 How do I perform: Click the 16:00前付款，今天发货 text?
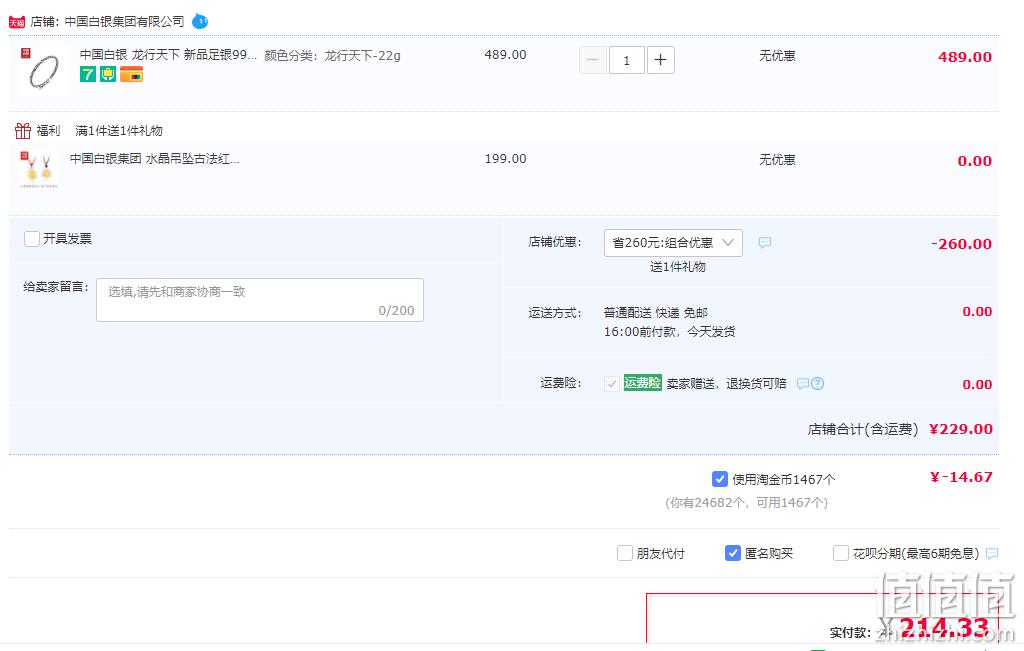point(669,332)
